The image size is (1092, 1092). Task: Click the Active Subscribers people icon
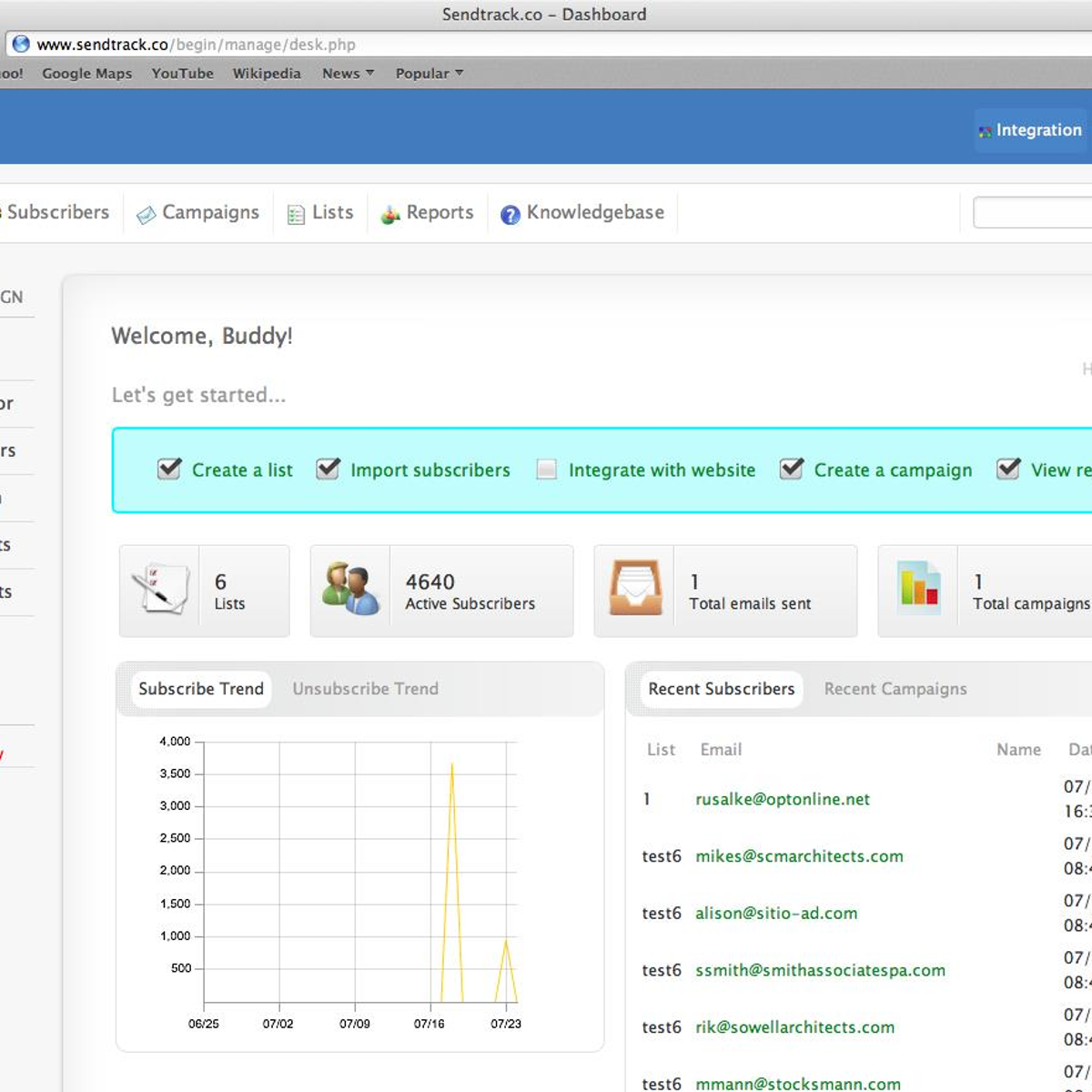(350, 590)
